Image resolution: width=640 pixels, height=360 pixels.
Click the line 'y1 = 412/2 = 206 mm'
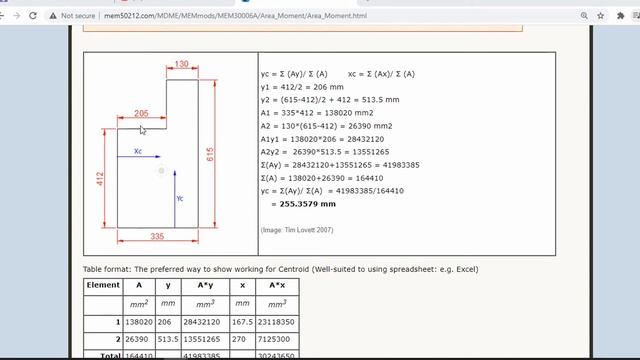[302, 87]
